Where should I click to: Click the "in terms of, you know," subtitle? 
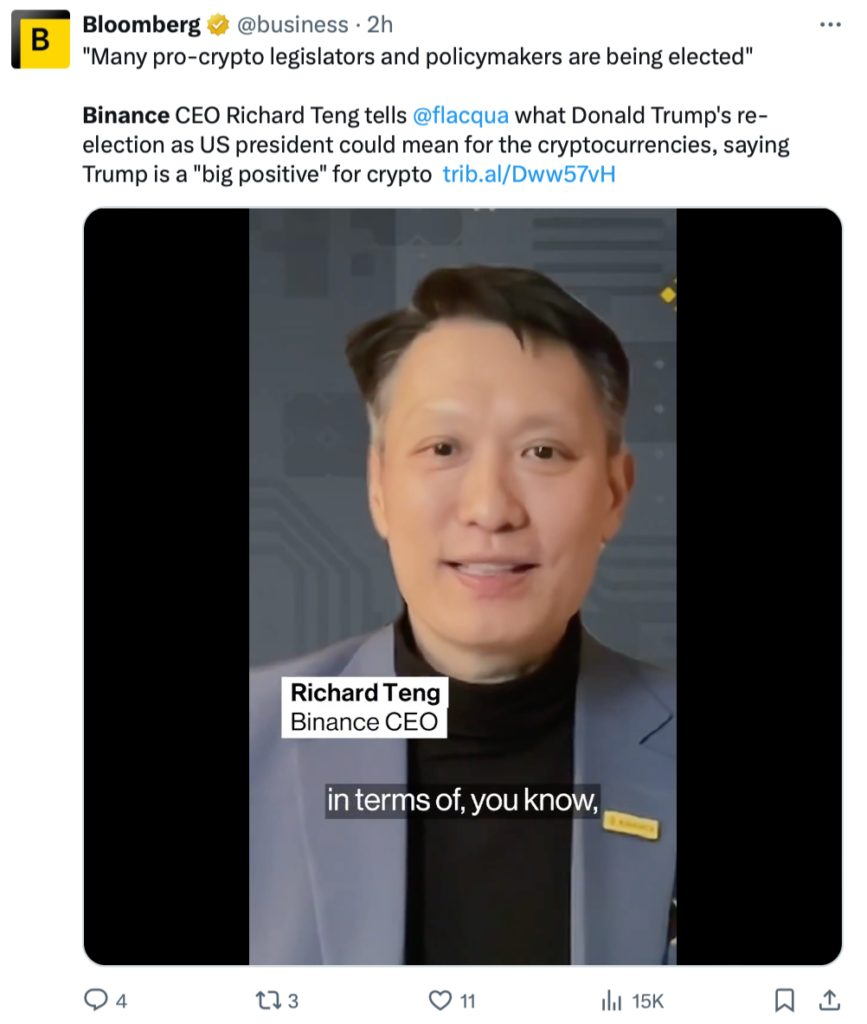coord(461,801)
